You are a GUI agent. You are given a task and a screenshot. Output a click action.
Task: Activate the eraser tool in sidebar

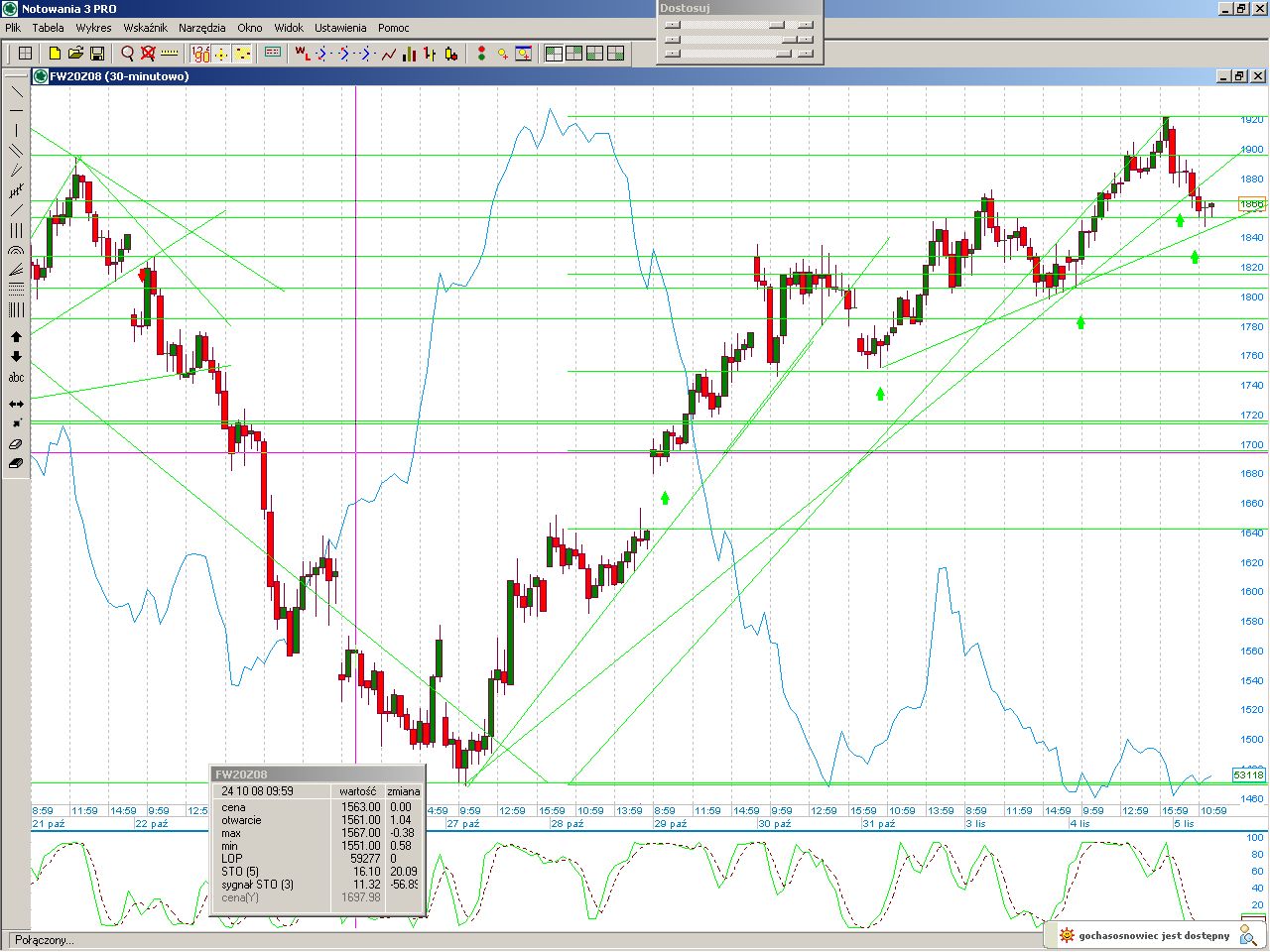coord(16,444)
